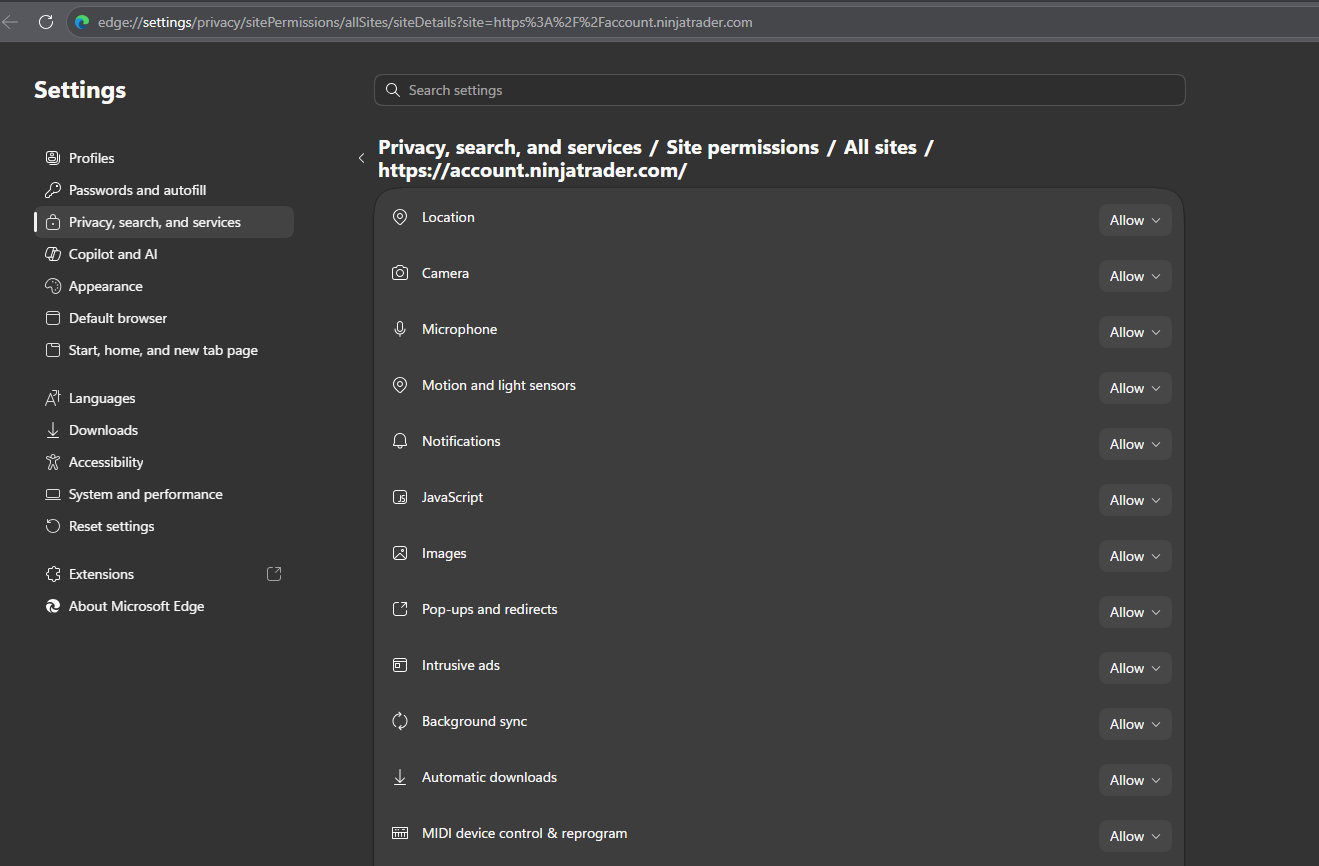This screenshot has height=866, width=1319.
Task: Click the JavaScript icon
Action: 400,497
